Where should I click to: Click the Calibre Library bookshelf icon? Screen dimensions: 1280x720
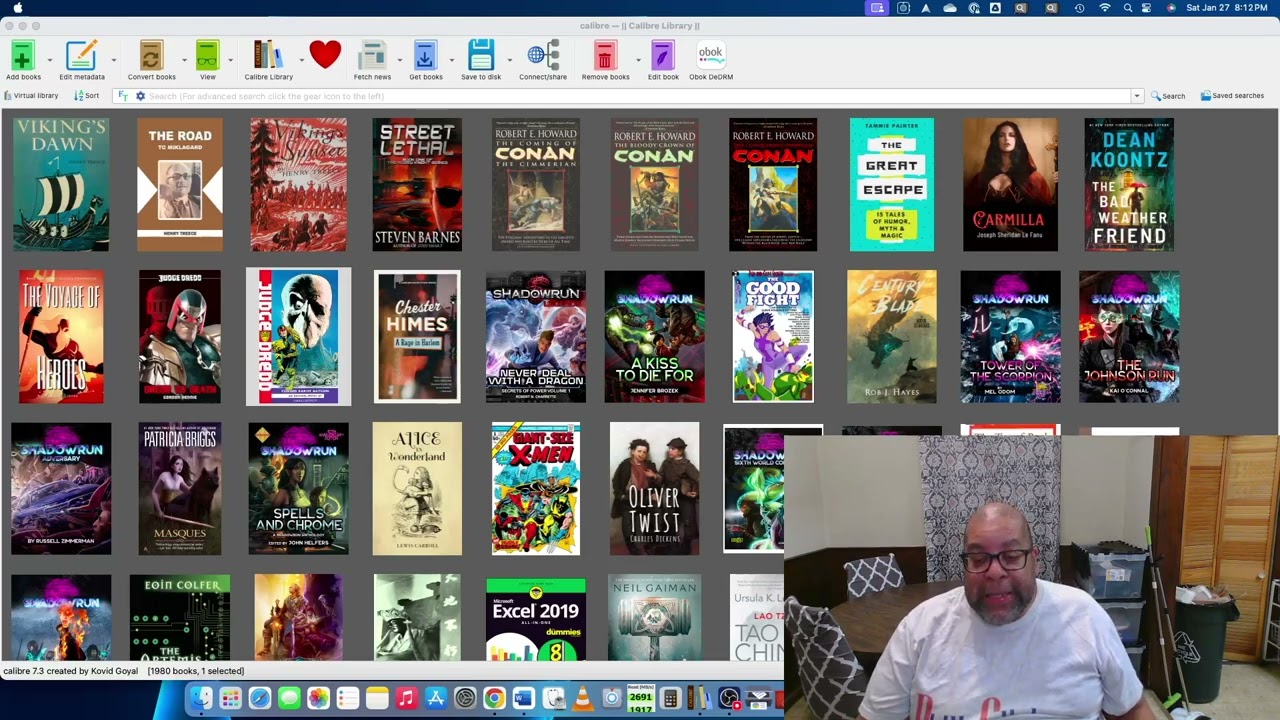click(x=268, y=55)
